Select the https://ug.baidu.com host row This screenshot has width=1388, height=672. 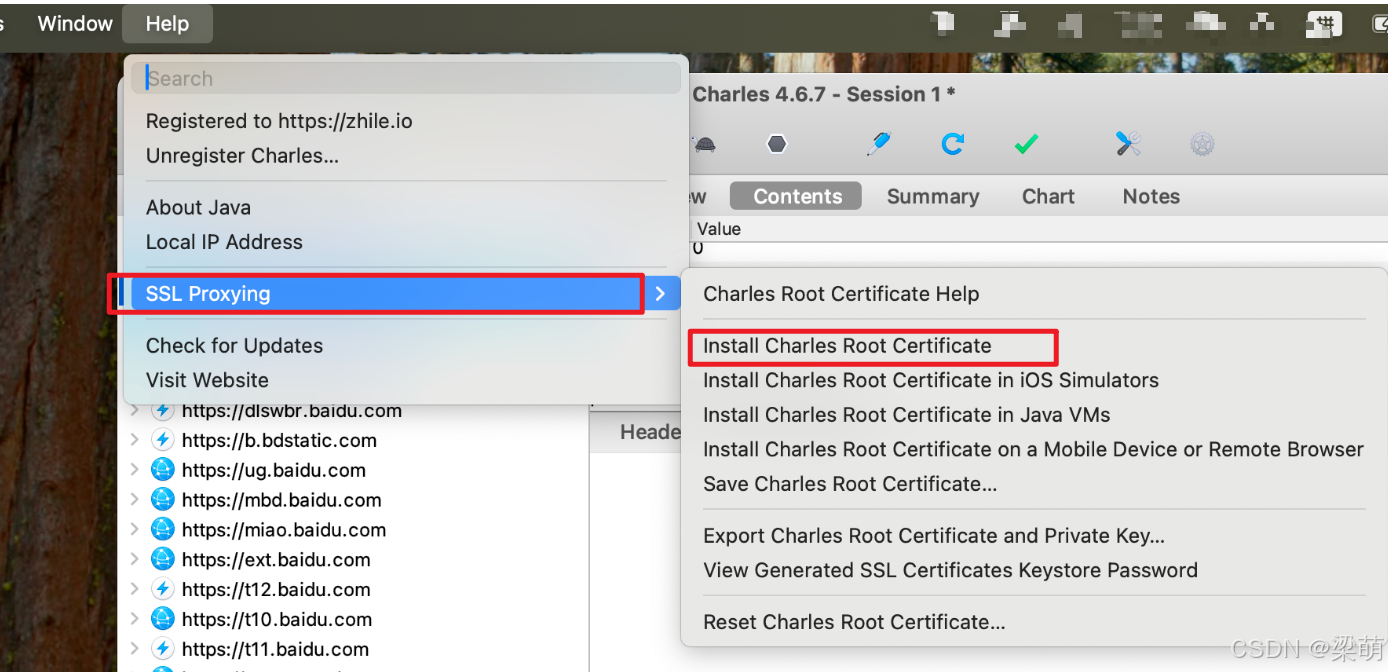tap(273, 470)
